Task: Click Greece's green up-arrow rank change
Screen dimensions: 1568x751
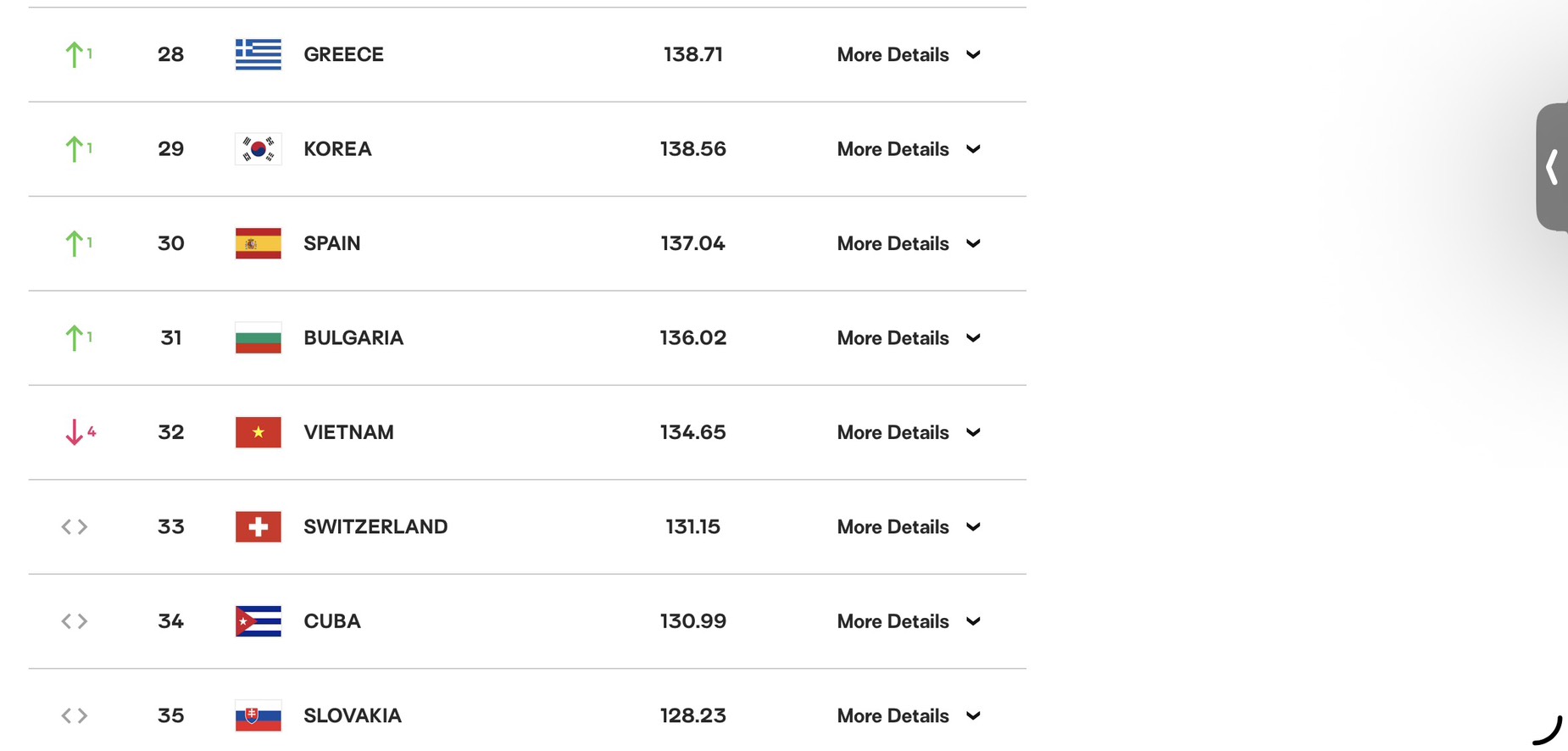Action: point(78,54)
